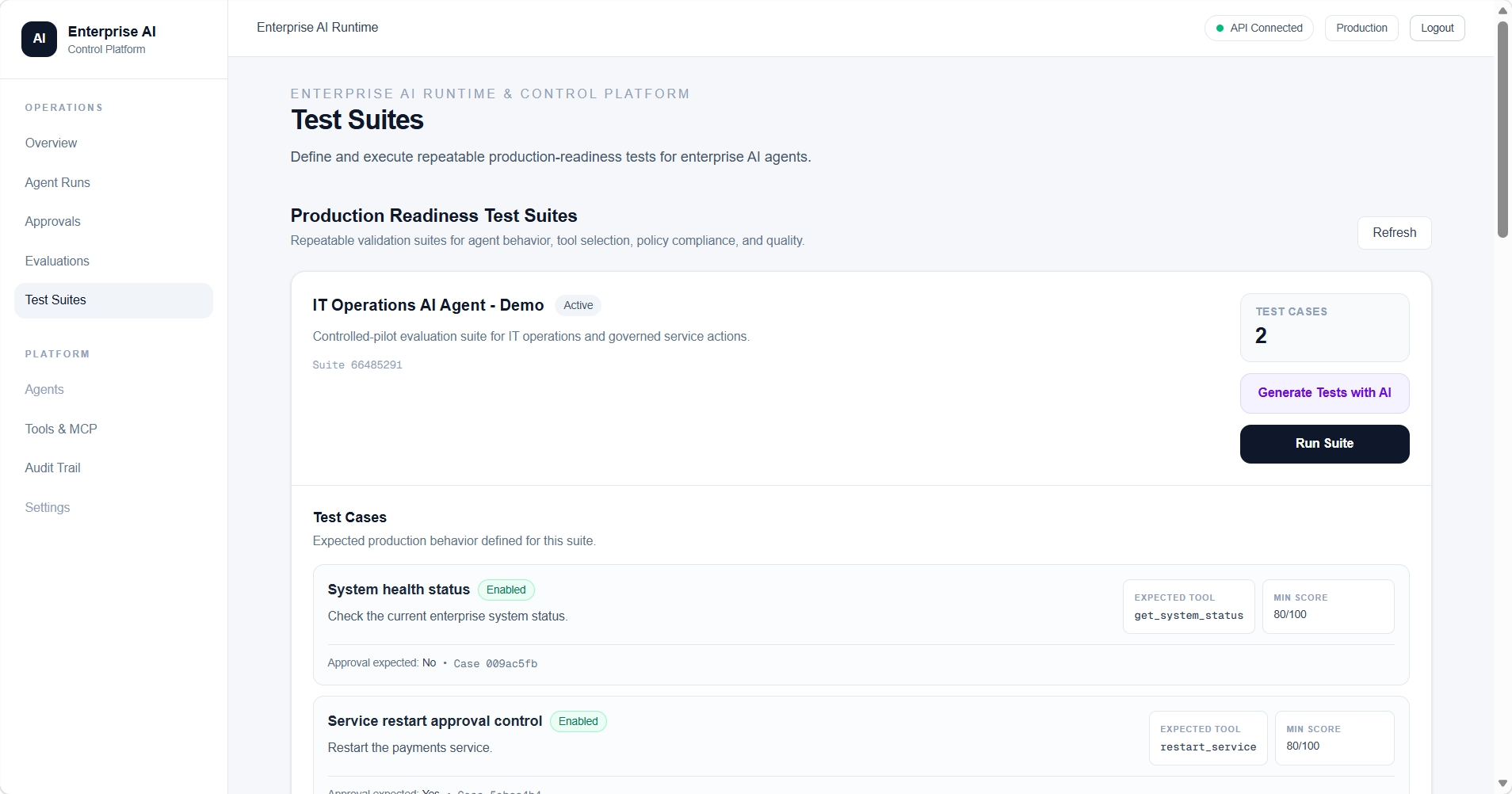Viewport: 1512px width, 794px height.
Task: Click the API Connected status badge
Action: coord(1258,28)
